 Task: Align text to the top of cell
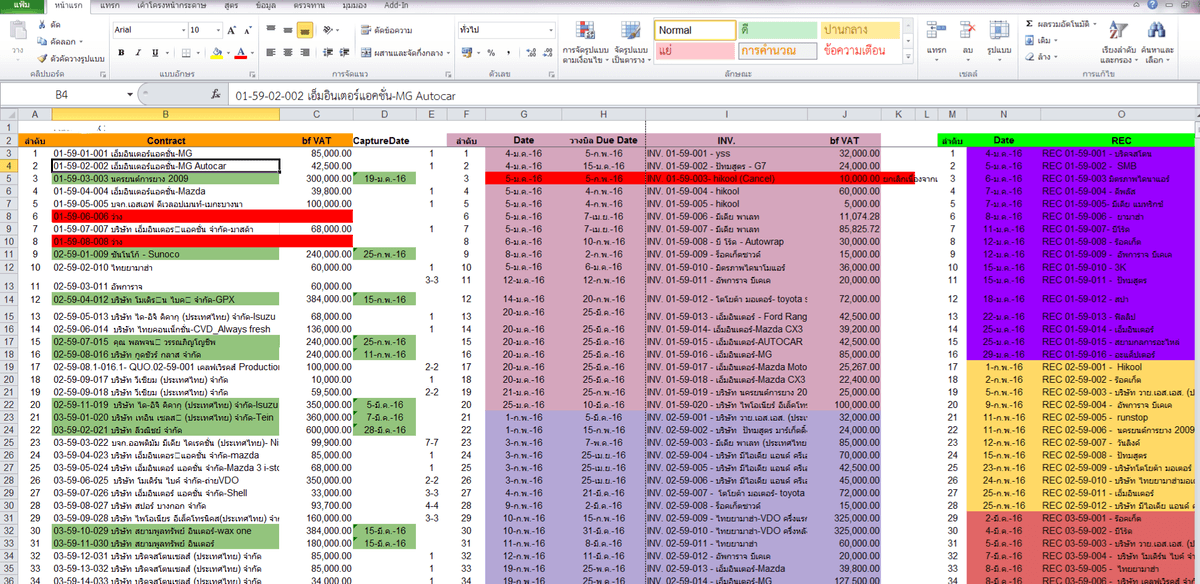[270, 30]
